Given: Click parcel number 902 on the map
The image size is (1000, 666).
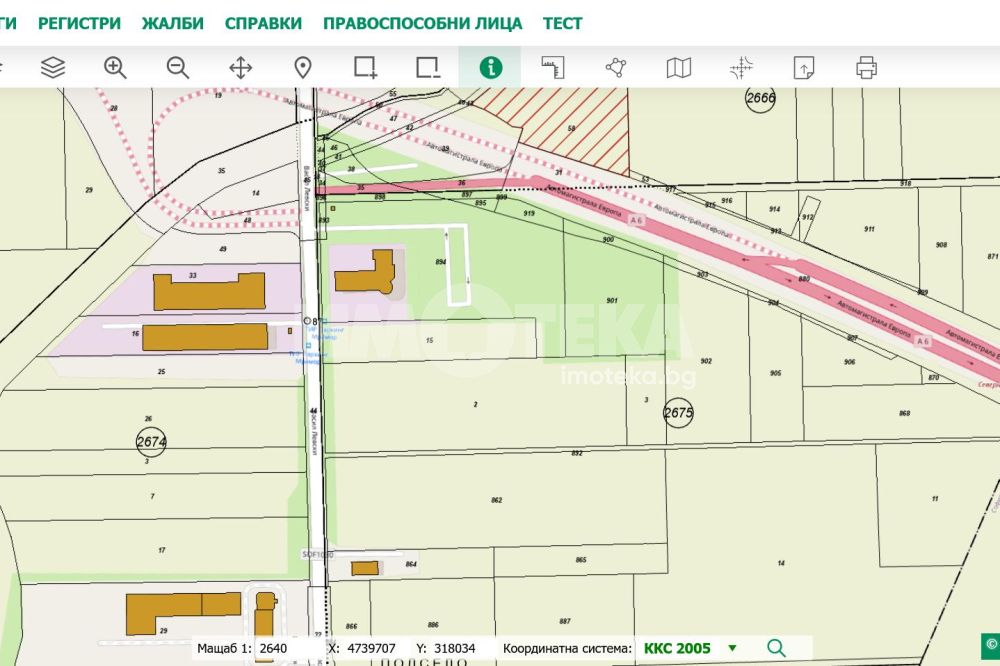Looking at the screenshot, I should point(706,361).
